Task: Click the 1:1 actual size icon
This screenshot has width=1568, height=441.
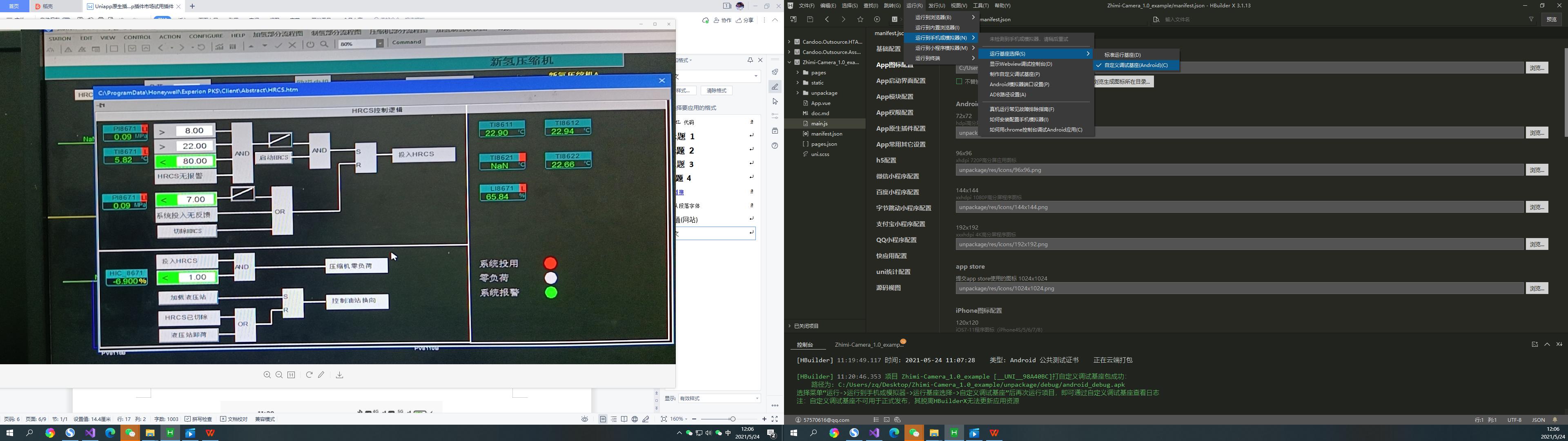Action: [292, 375]
